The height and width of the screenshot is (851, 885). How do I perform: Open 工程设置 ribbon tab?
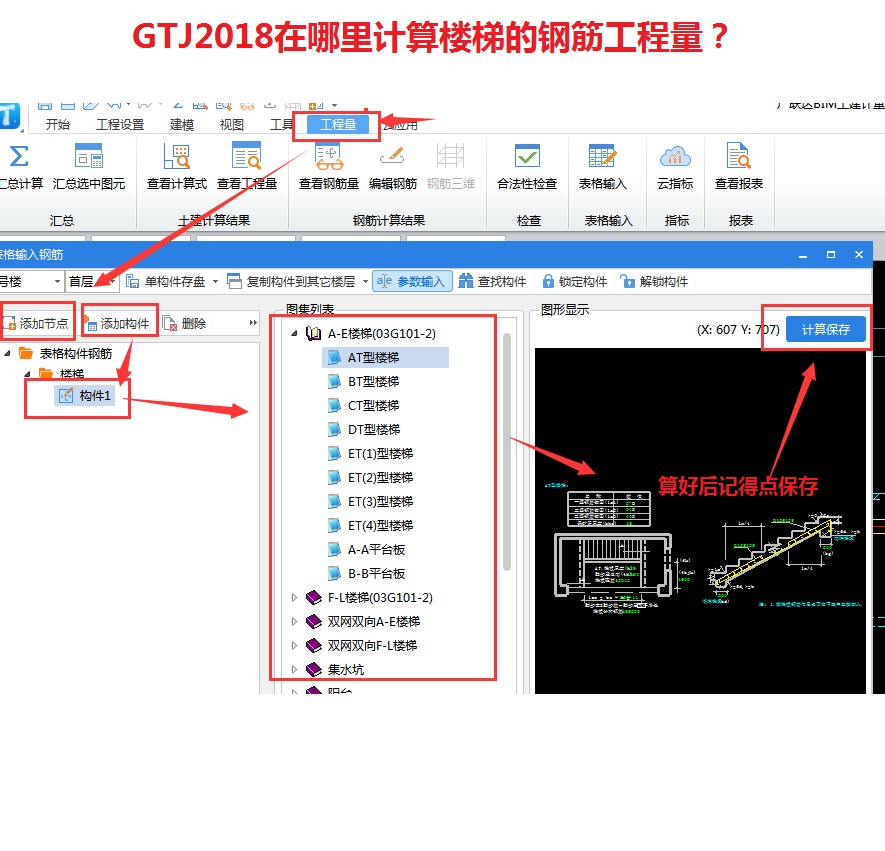pos(120,124)
